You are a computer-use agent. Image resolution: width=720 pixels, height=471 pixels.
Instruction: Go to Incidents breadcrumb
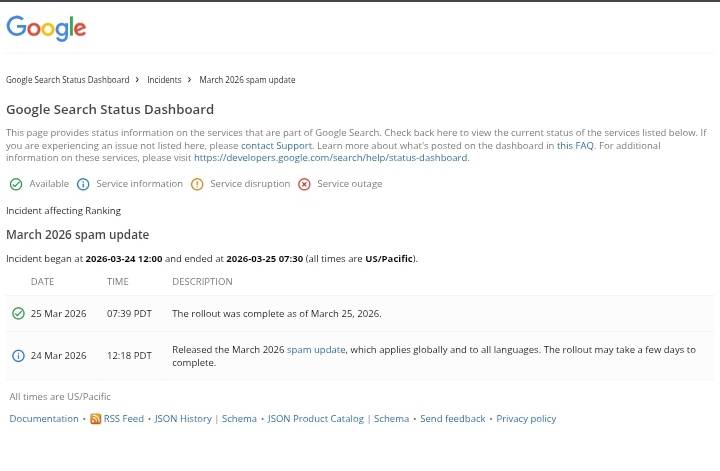click(164, 80)
